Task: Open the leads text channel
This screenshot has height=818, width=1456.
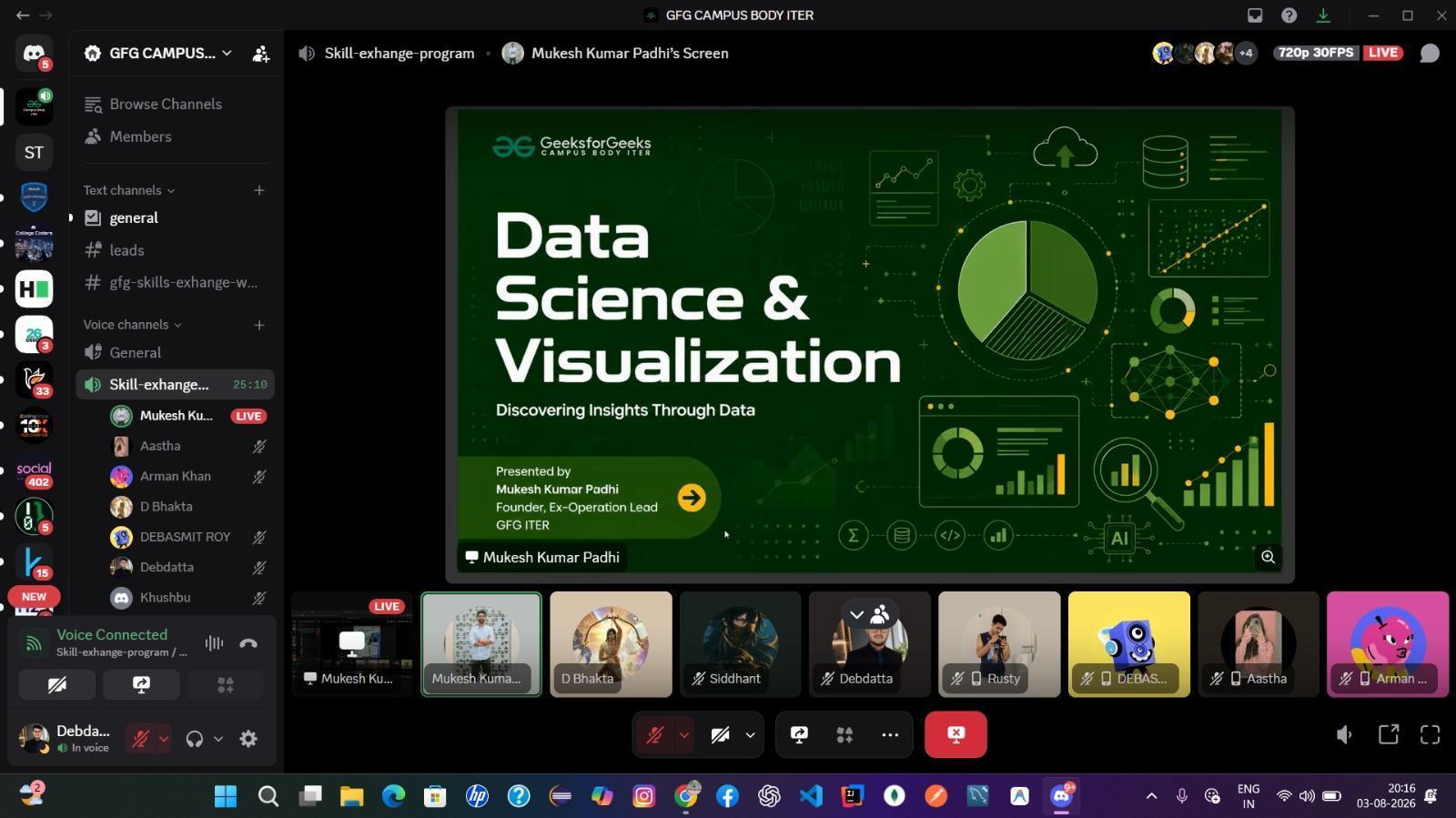Action: tap(175, 250)
